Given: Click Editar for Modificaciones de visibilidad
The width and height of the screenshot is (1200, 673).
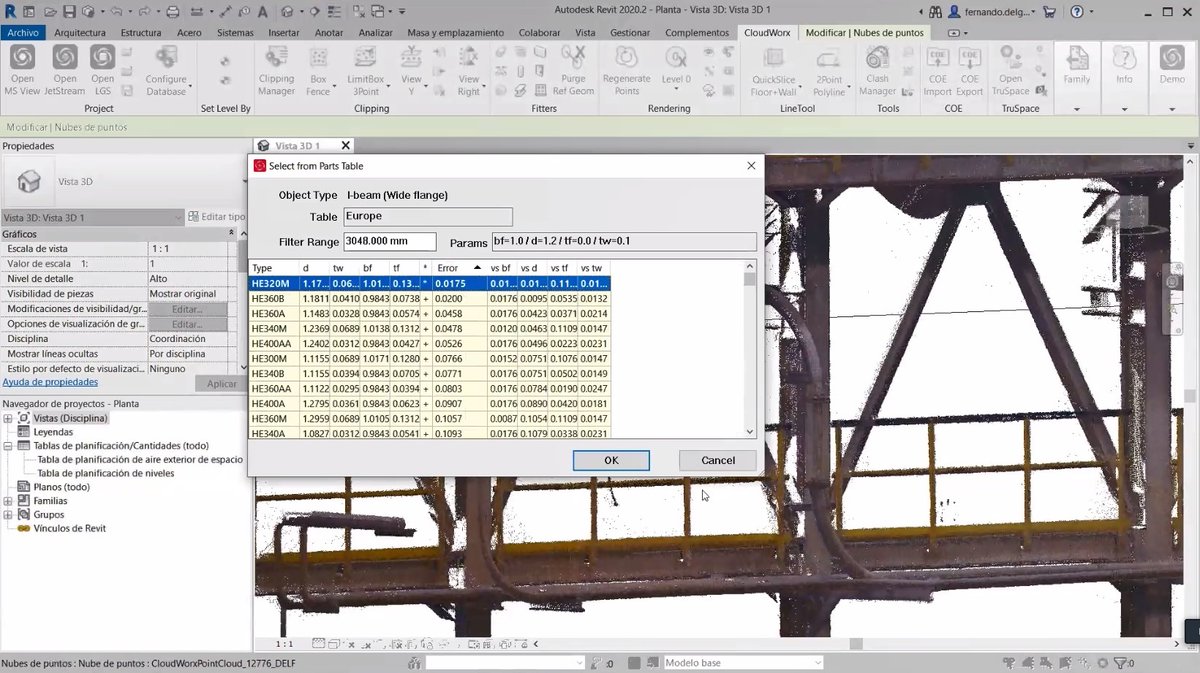Looking at the screenshot, I should pos(187,309).
